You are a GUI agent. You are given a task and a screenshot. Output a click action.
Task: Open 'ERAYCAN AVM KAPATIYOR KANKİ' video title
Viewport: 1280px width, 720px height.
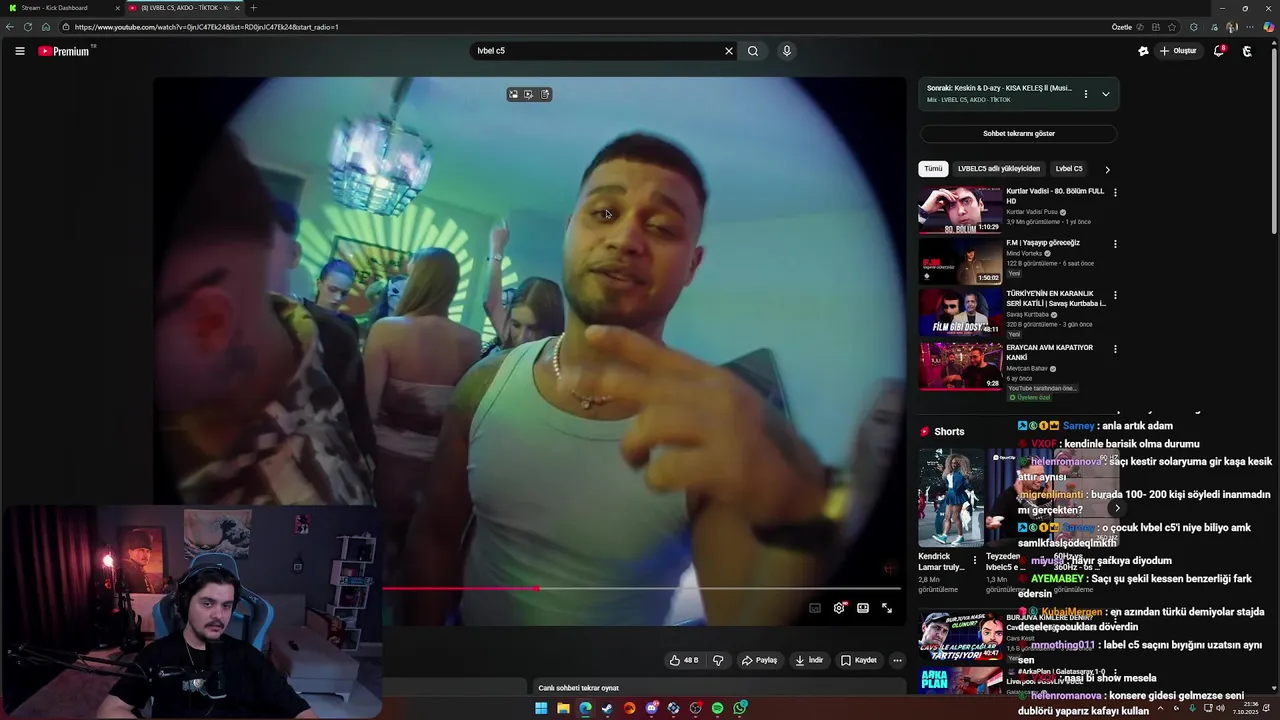(1049, 352)
